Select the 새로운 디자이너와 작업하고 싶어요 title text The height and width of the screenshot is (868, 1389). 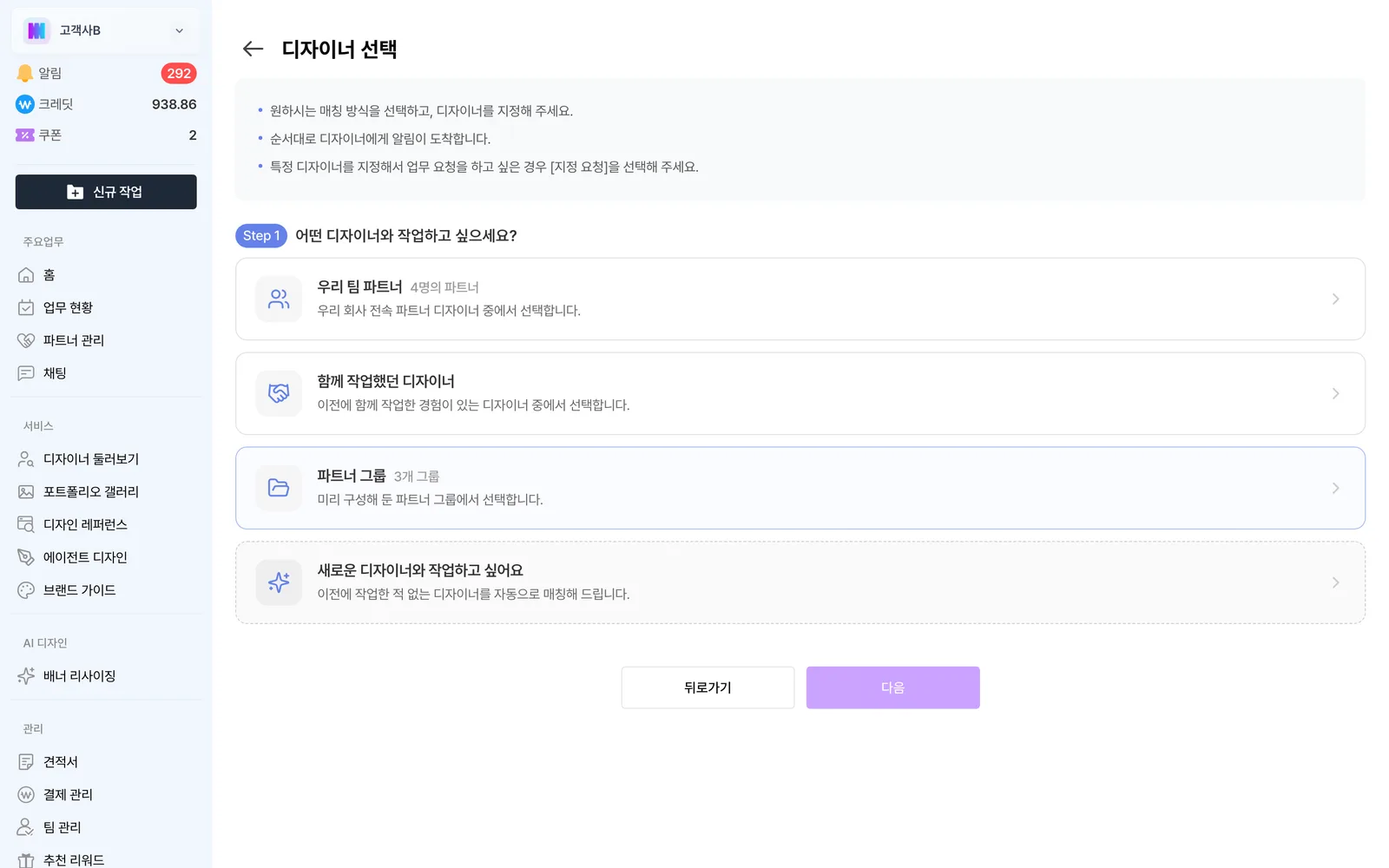point(420,570)
